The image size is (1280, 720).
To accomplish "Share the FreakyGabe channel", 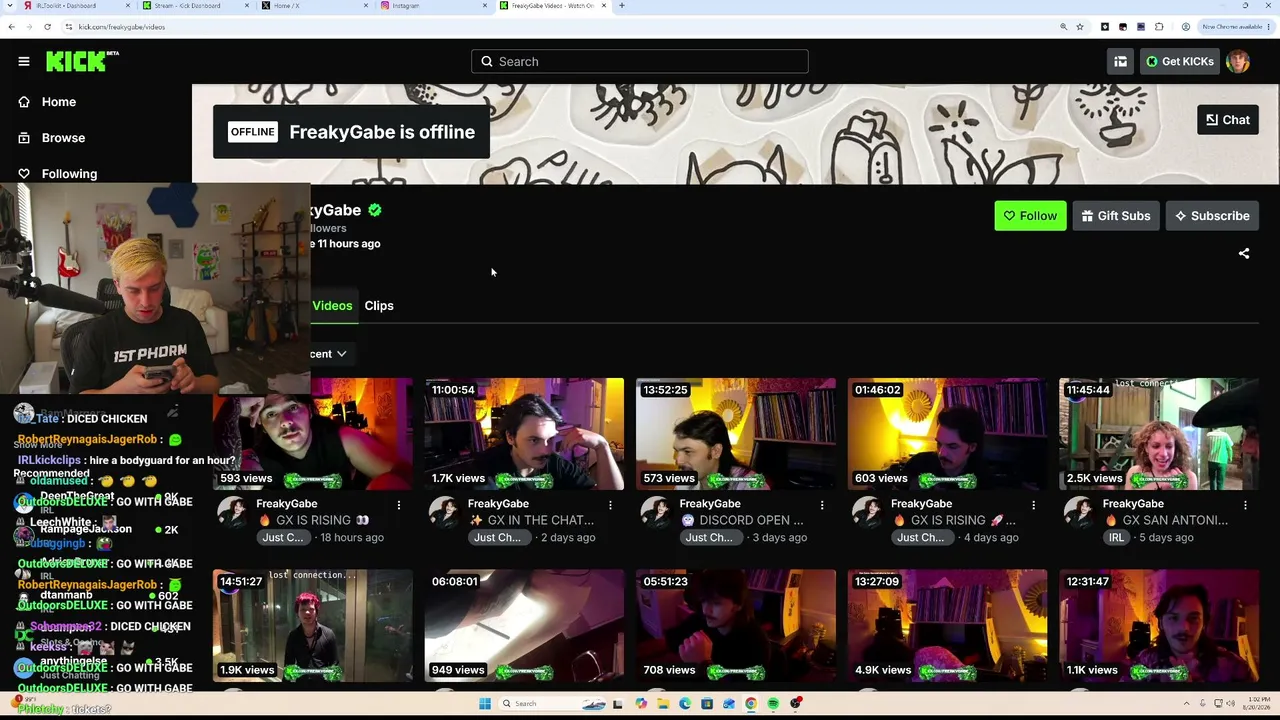I will (x=1244, y=254).
